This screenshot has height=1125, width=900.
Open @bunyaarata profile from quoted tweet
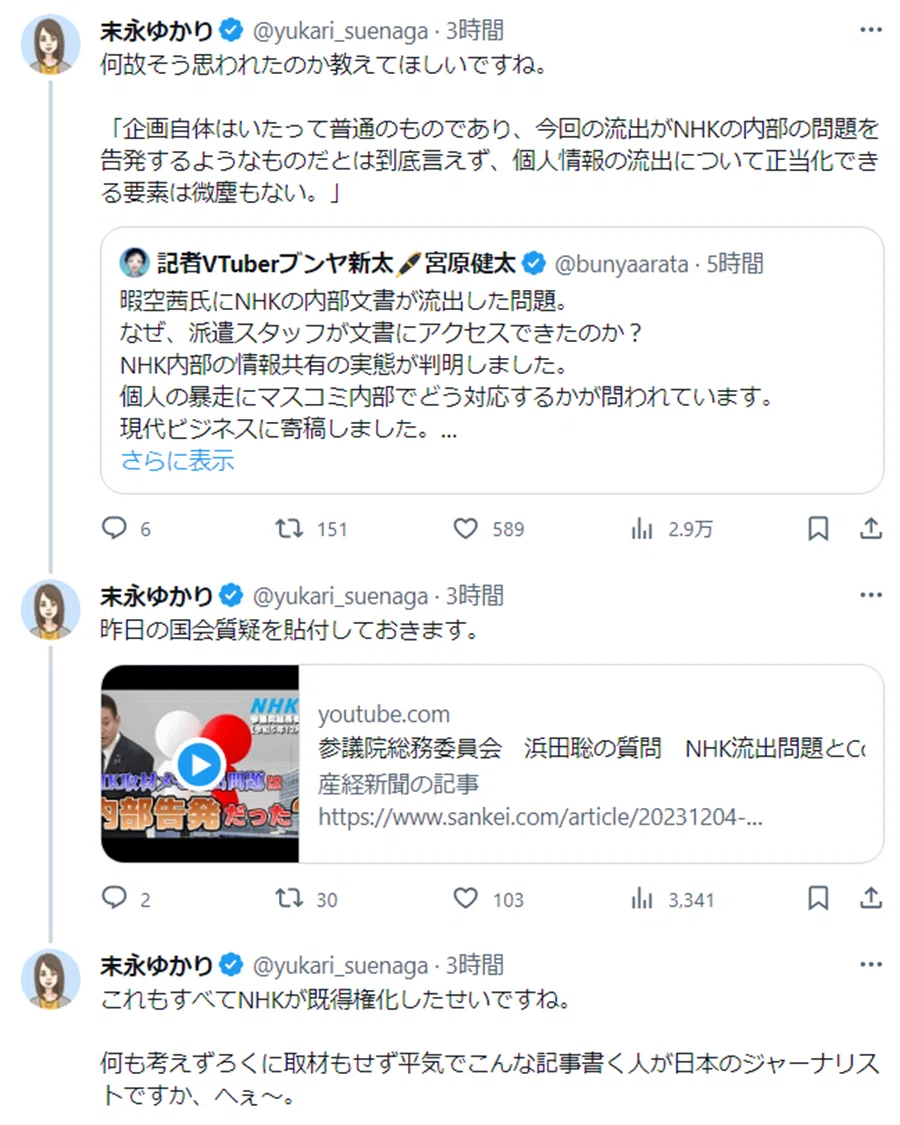coord(622,264)
